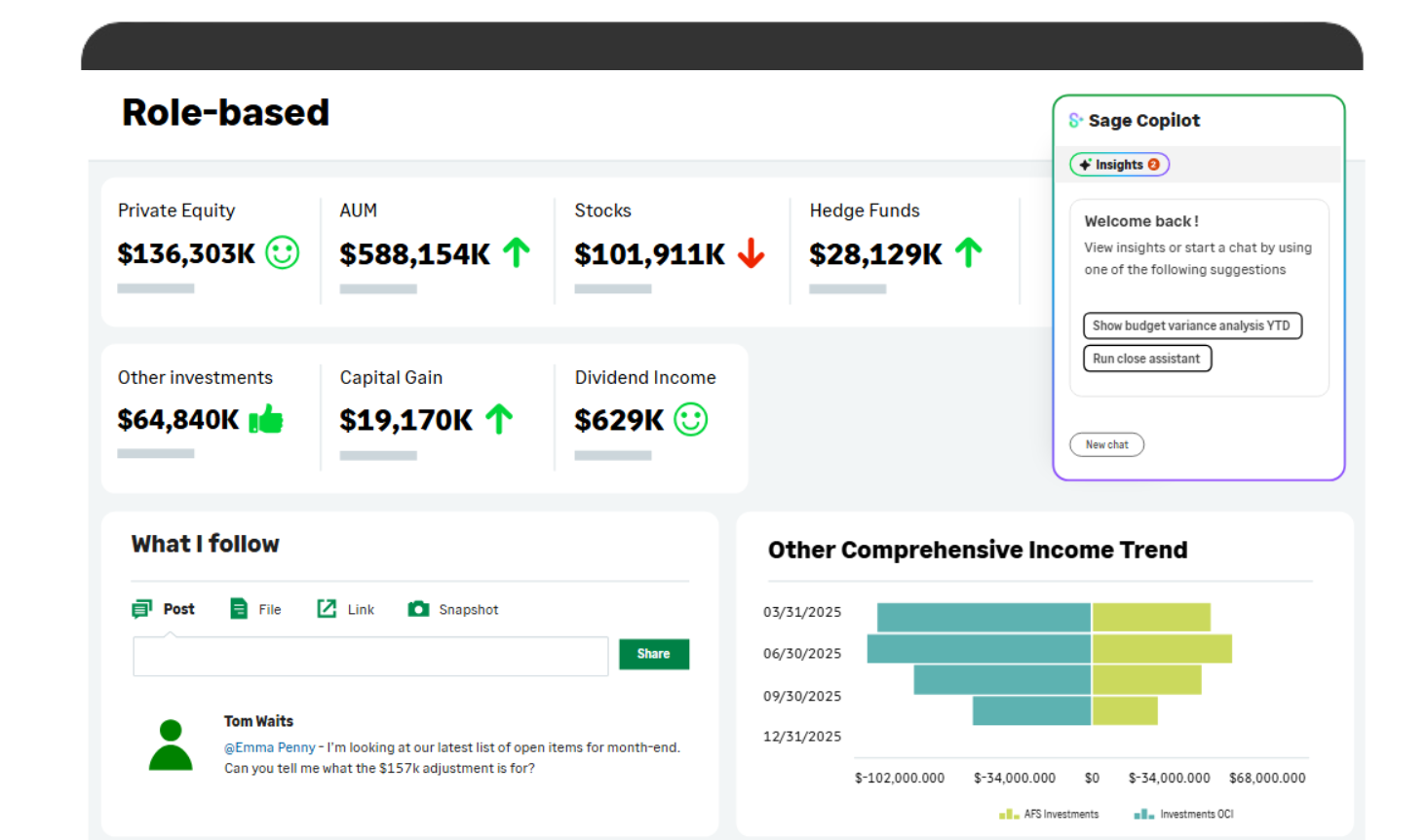Click the smiley icon beside Dividend Income
Viewport: 1427px width, 840px height.
pyautogui.click(x=689, y=419)
